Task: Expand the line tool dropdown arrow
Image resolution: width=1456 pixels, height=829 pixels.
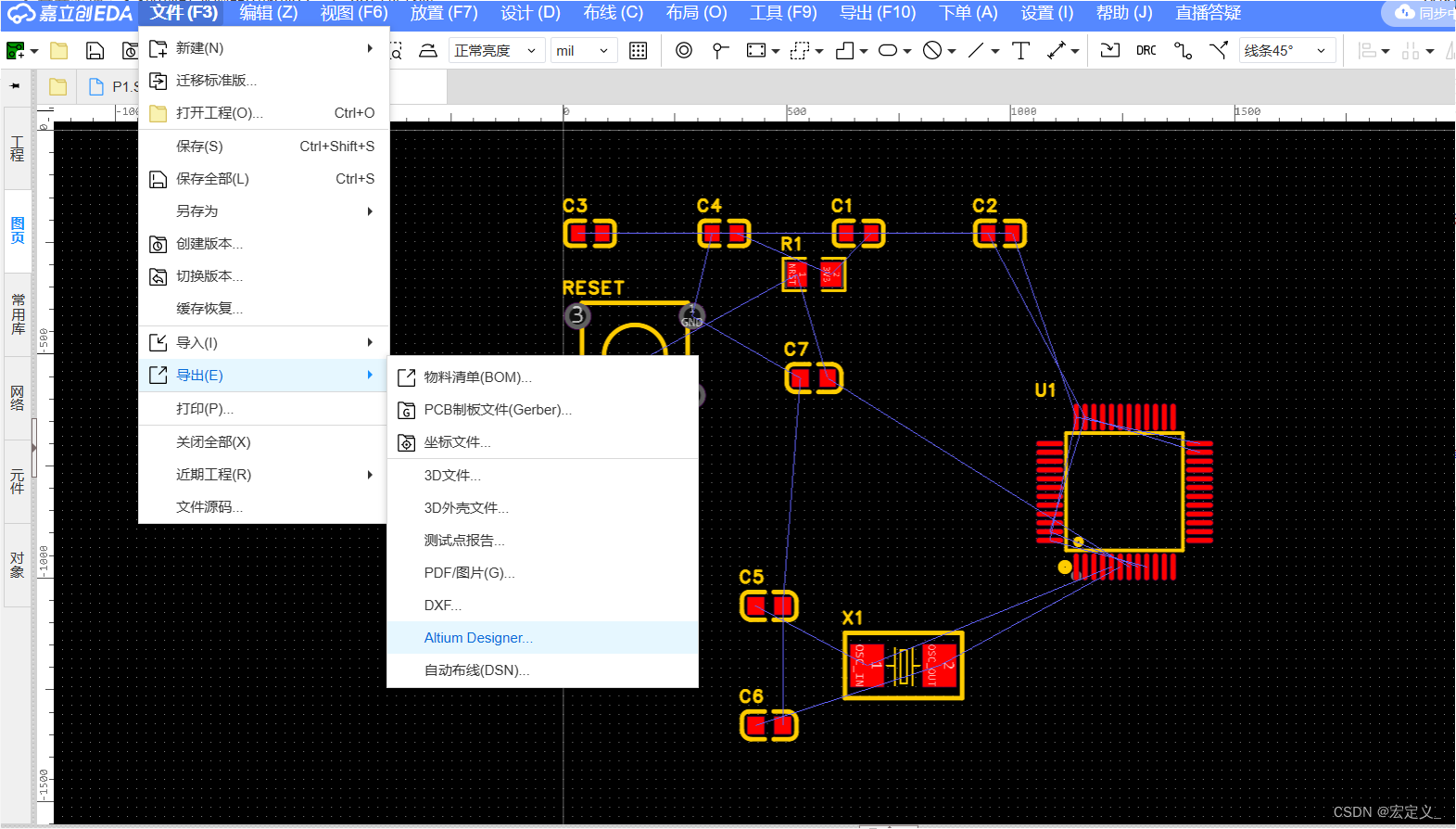Action: coord(994,51)
